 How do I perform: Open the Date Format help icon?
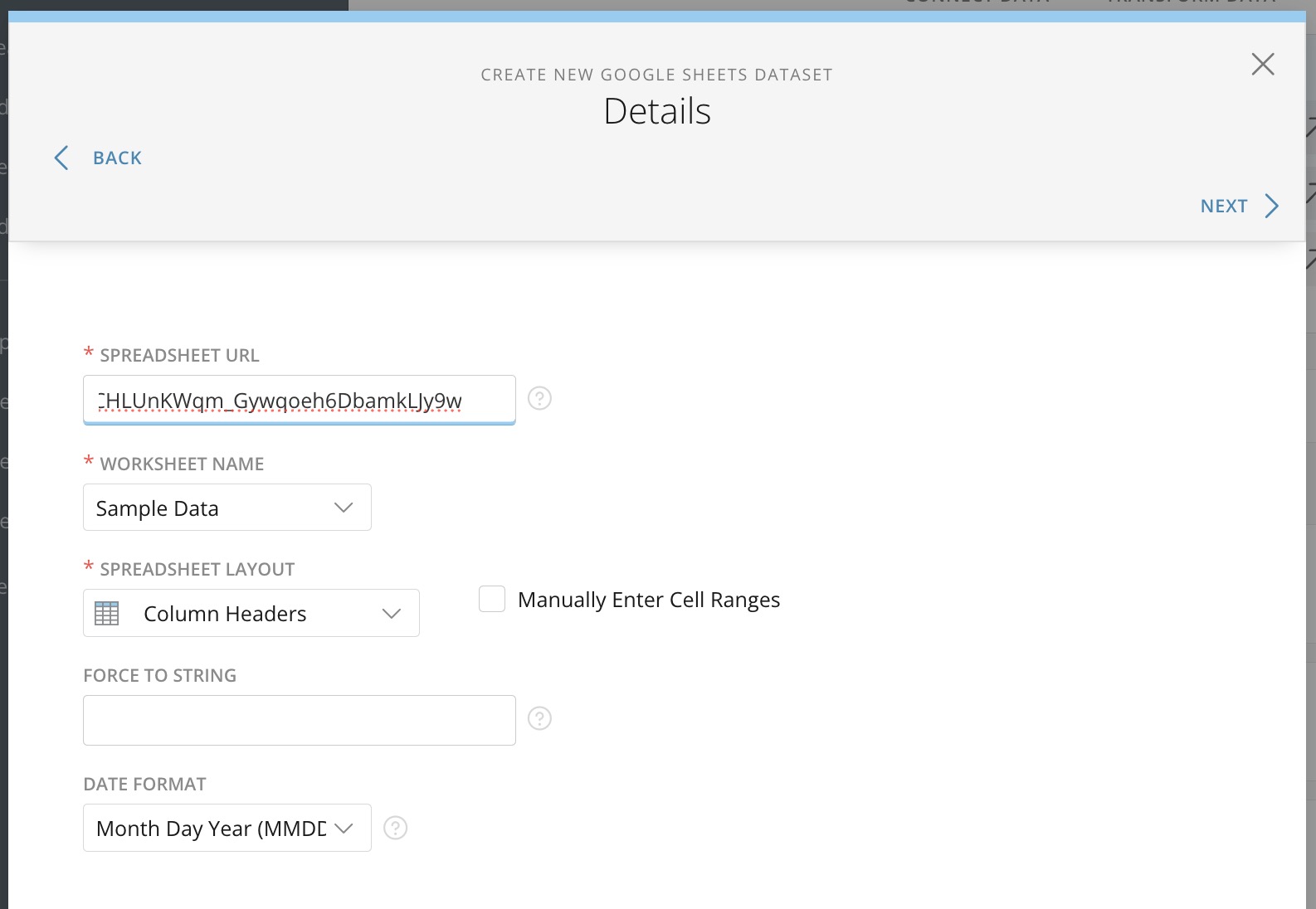396,828
